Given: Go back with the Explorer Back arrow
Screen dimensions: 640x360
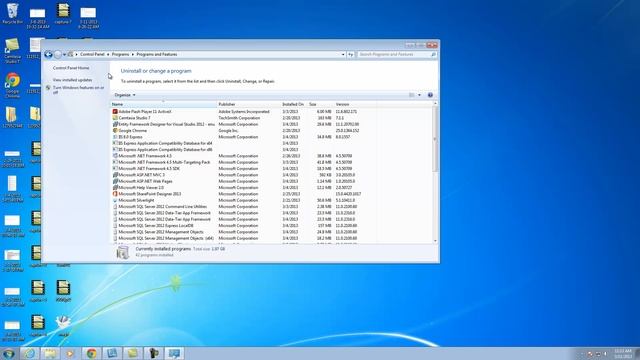Looking at the screenshot, I should click(49, 54).
